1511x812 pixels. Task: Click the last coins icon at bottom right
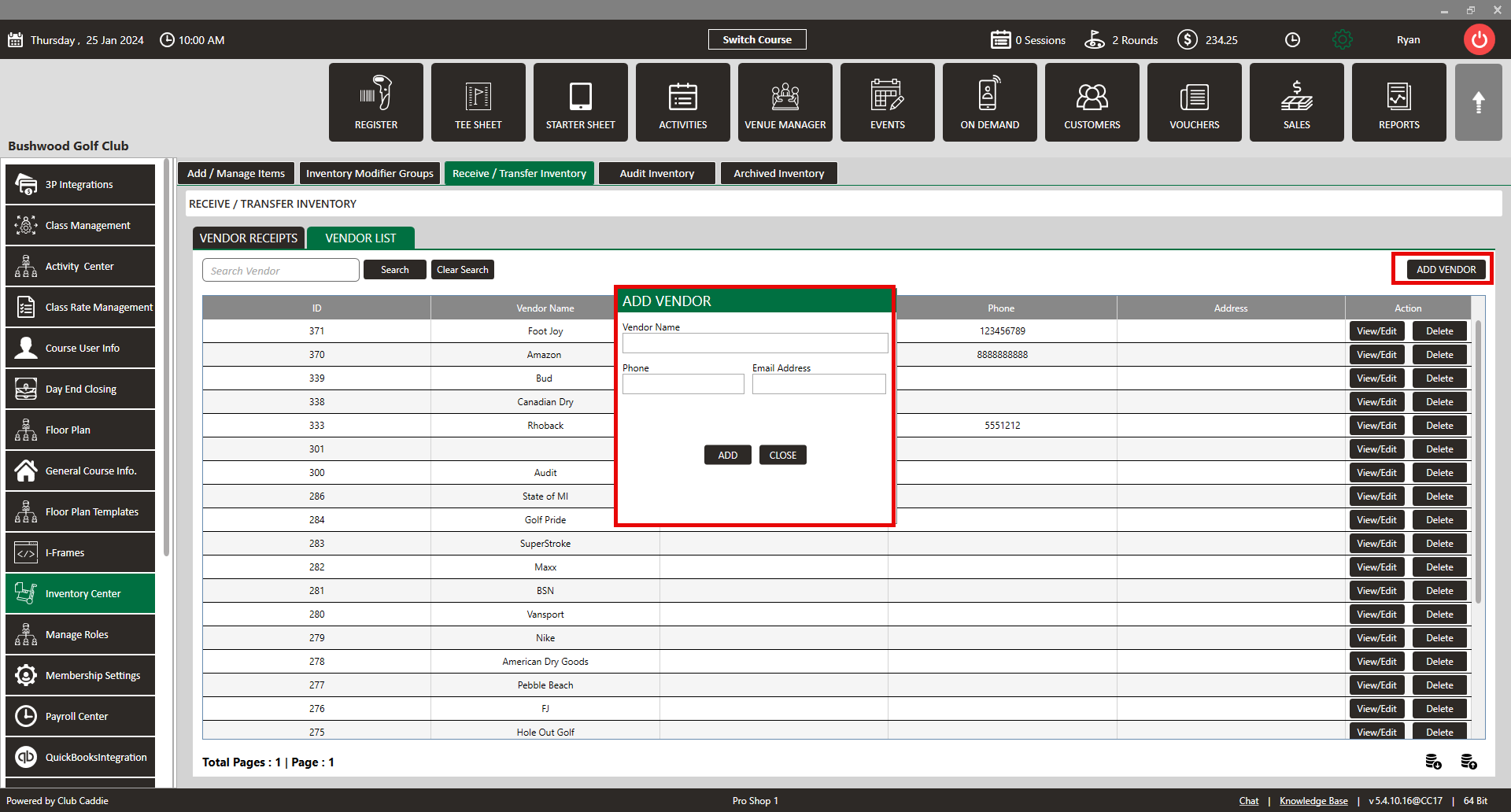click(x=1469, y=762)
